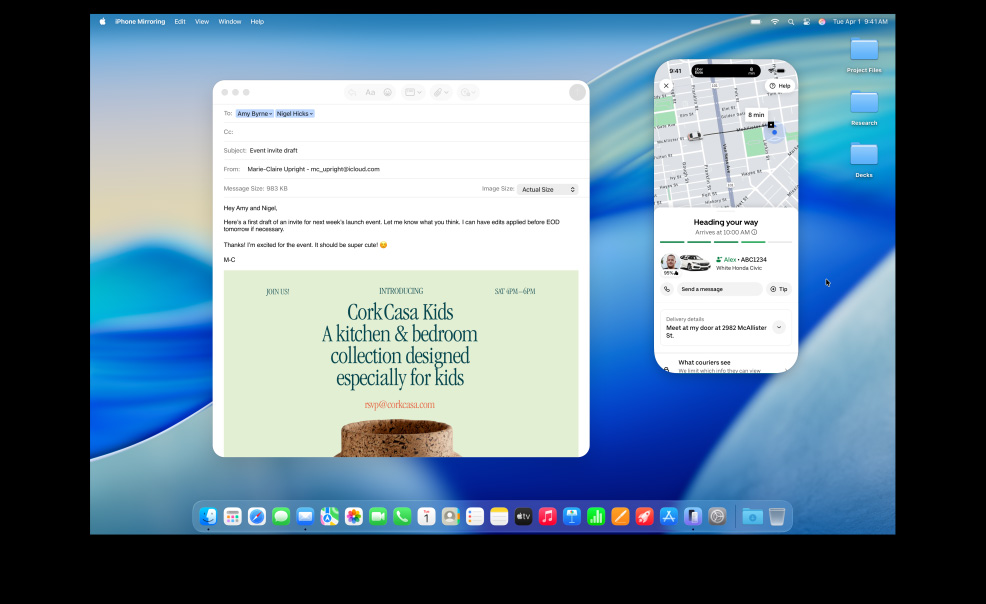
Task: Click the delivery progress bar
Action: point(726,242)
